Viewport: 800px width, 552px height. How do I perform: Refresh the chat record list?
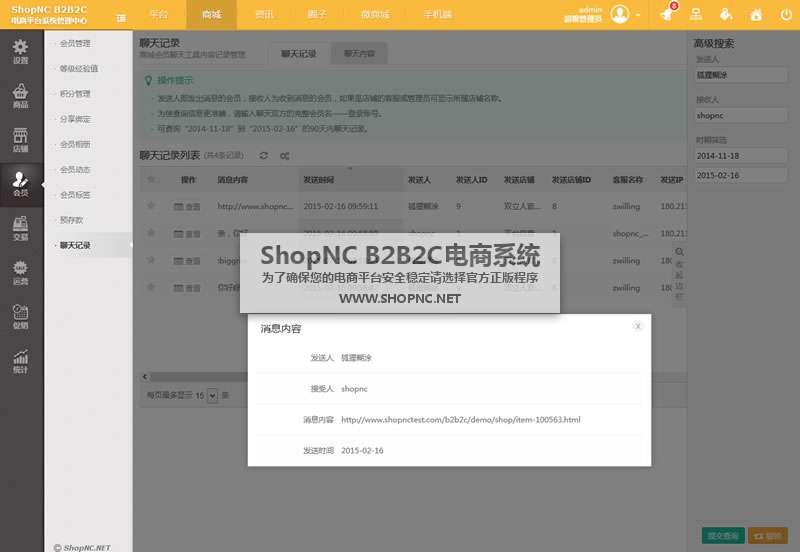coord(264,156)
